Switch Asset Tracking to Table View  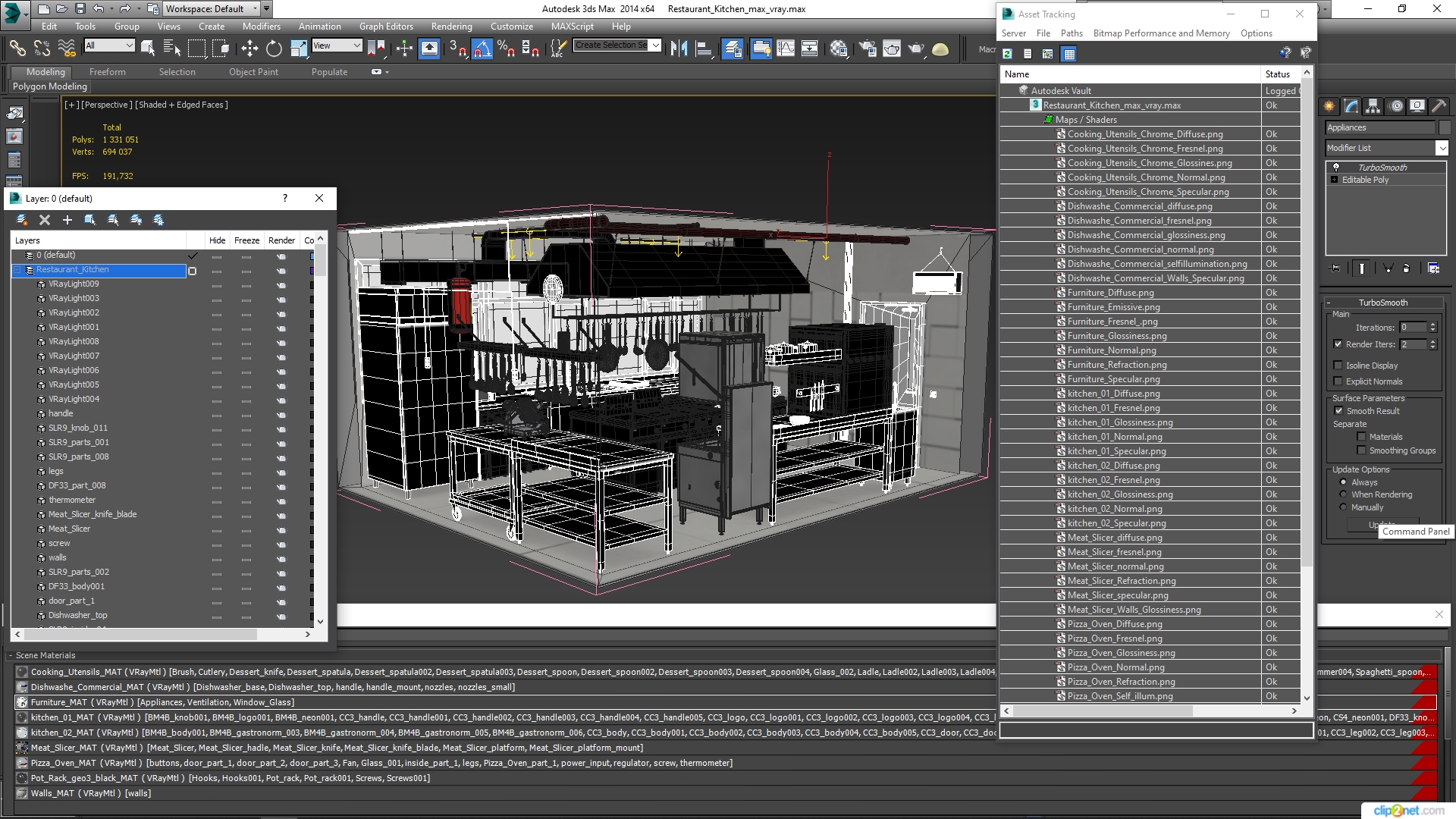1069,54
